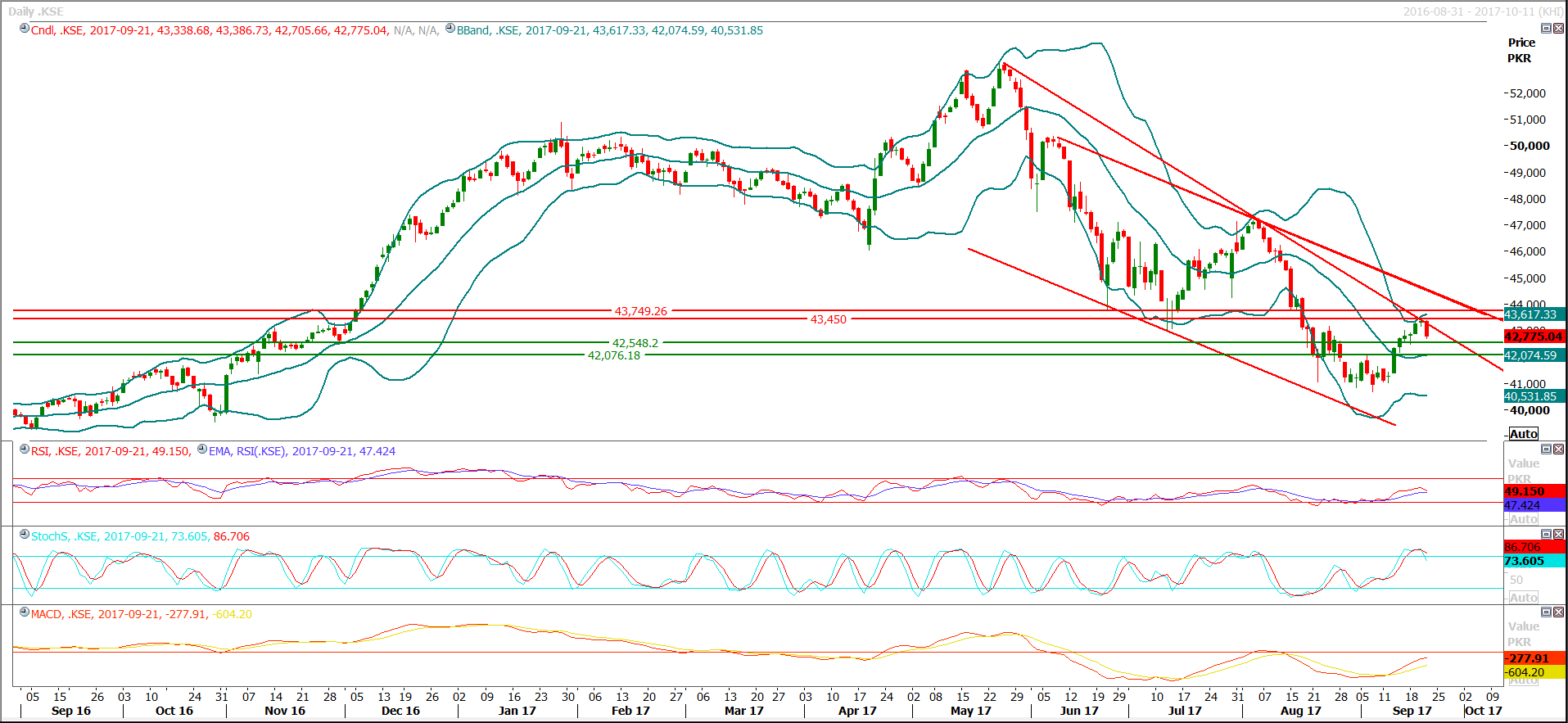Select the RSI .KSE legend label
This screenshot has height=723, width=1568.
click(111, 451)
